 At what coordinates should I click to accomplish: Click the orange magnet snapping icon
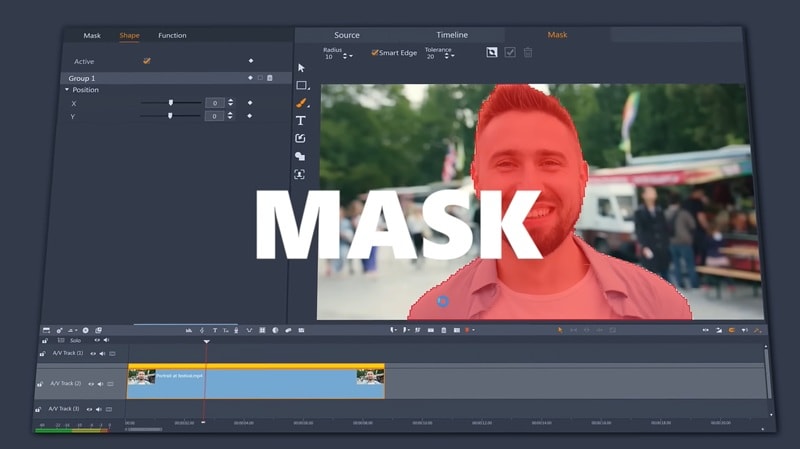tap(732, 330)
